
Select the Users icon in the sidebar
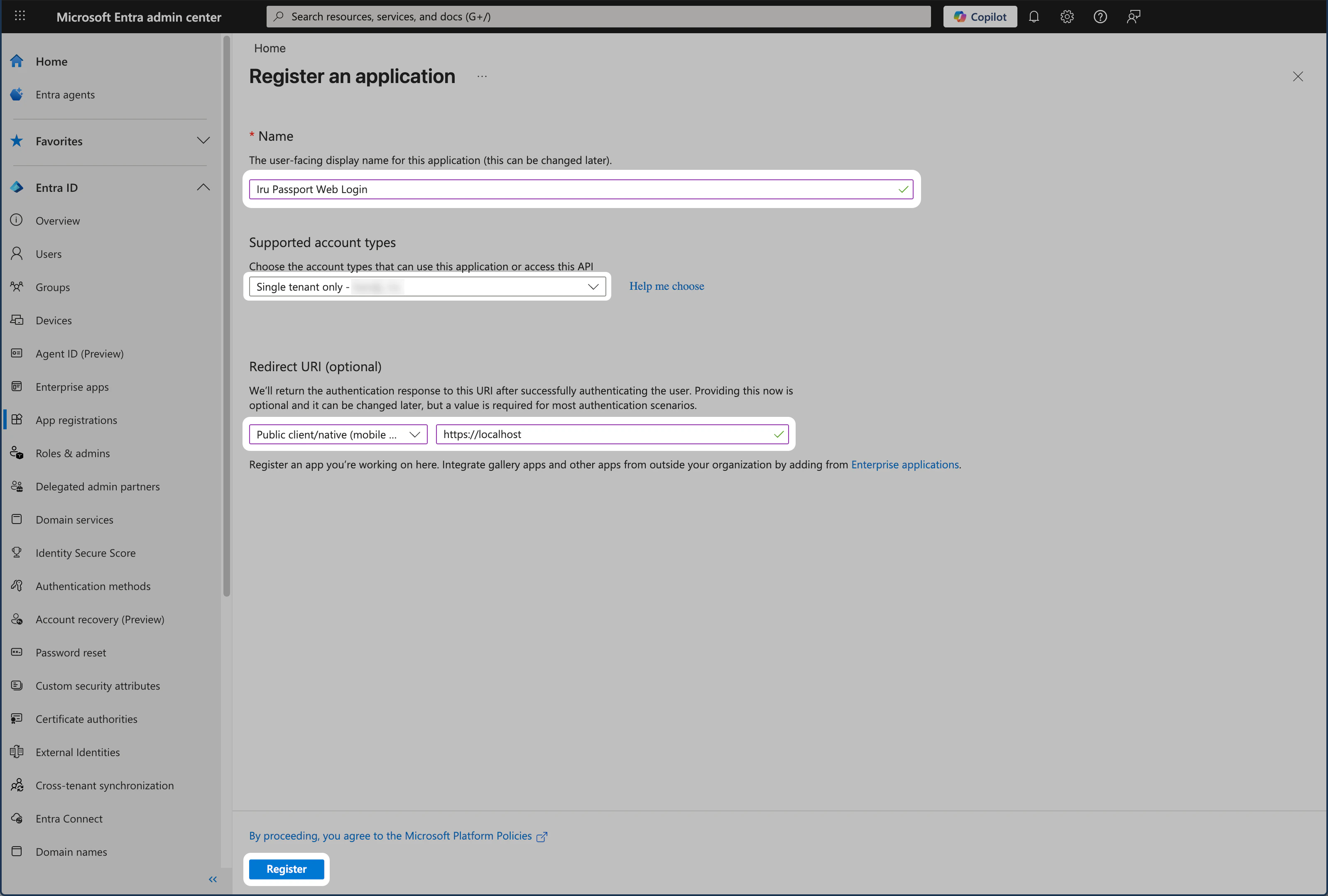(x=17, y=254)
